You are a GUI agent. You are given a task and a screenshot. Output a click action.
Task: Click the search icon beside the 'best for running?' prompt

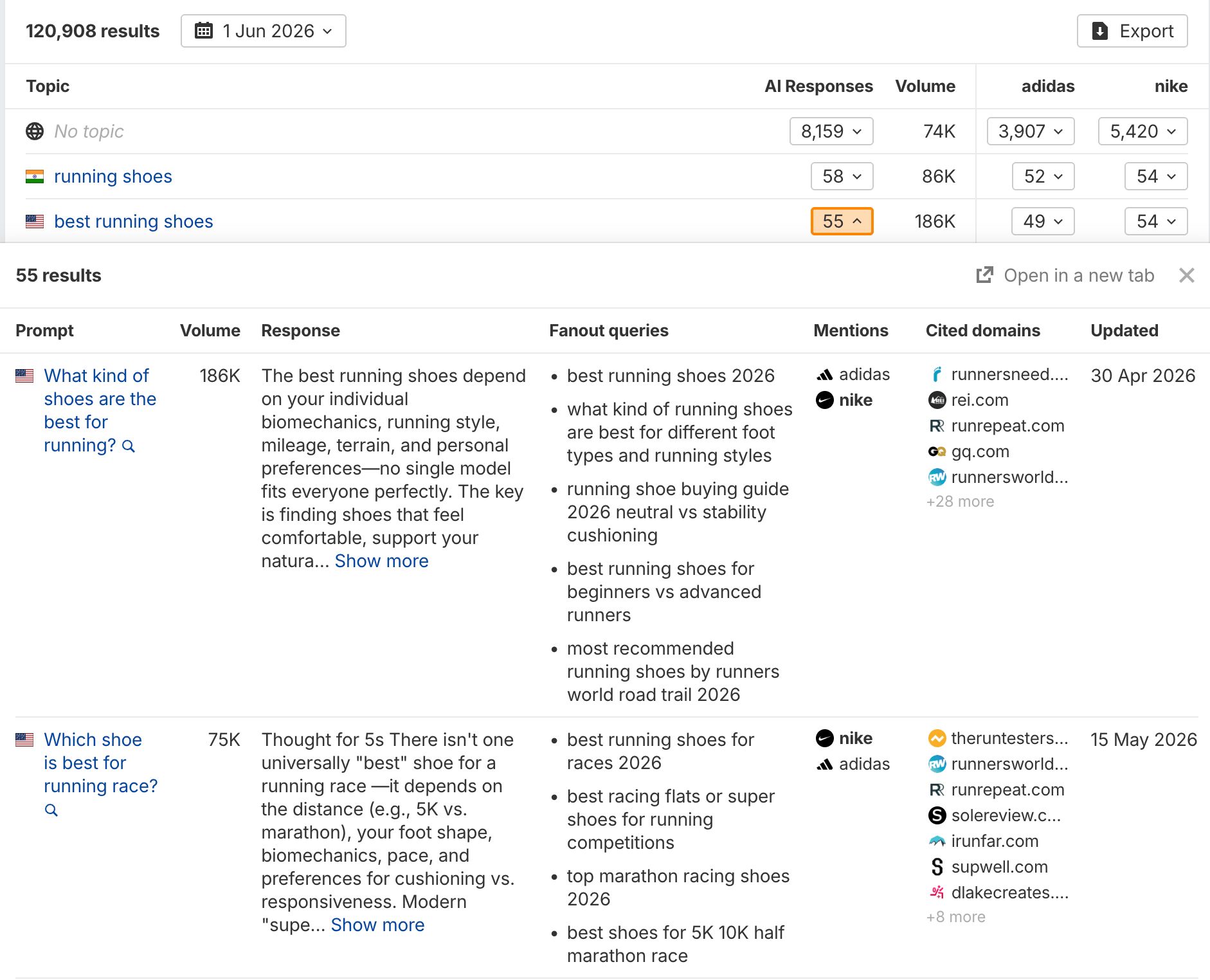[129, 446]
